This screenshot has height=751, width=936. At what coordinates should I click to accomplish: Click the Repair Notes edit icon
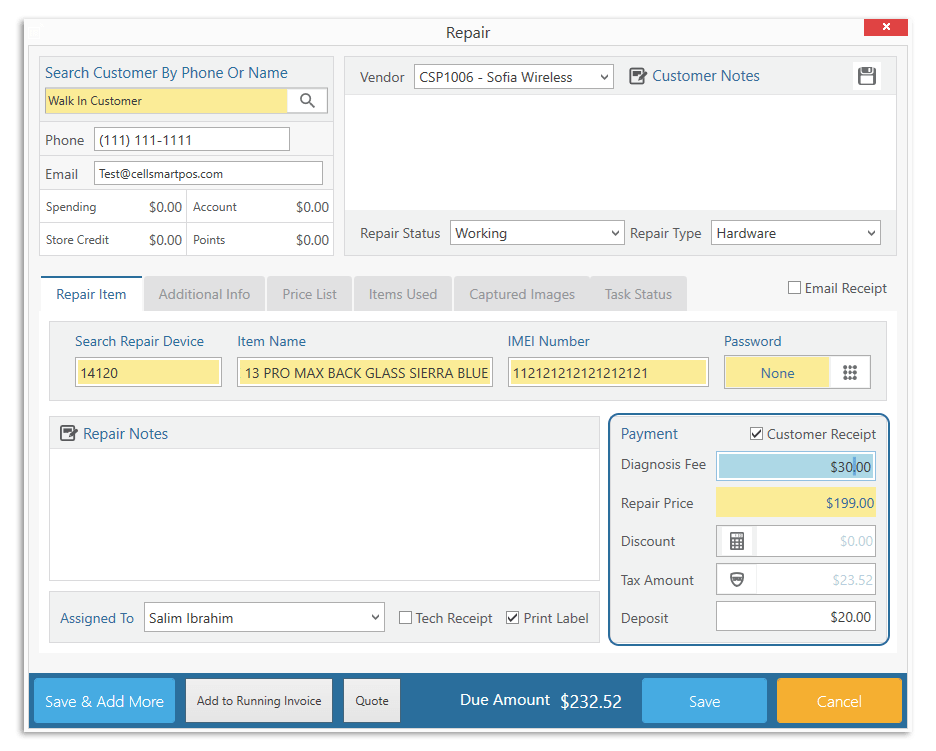[69, 434]
